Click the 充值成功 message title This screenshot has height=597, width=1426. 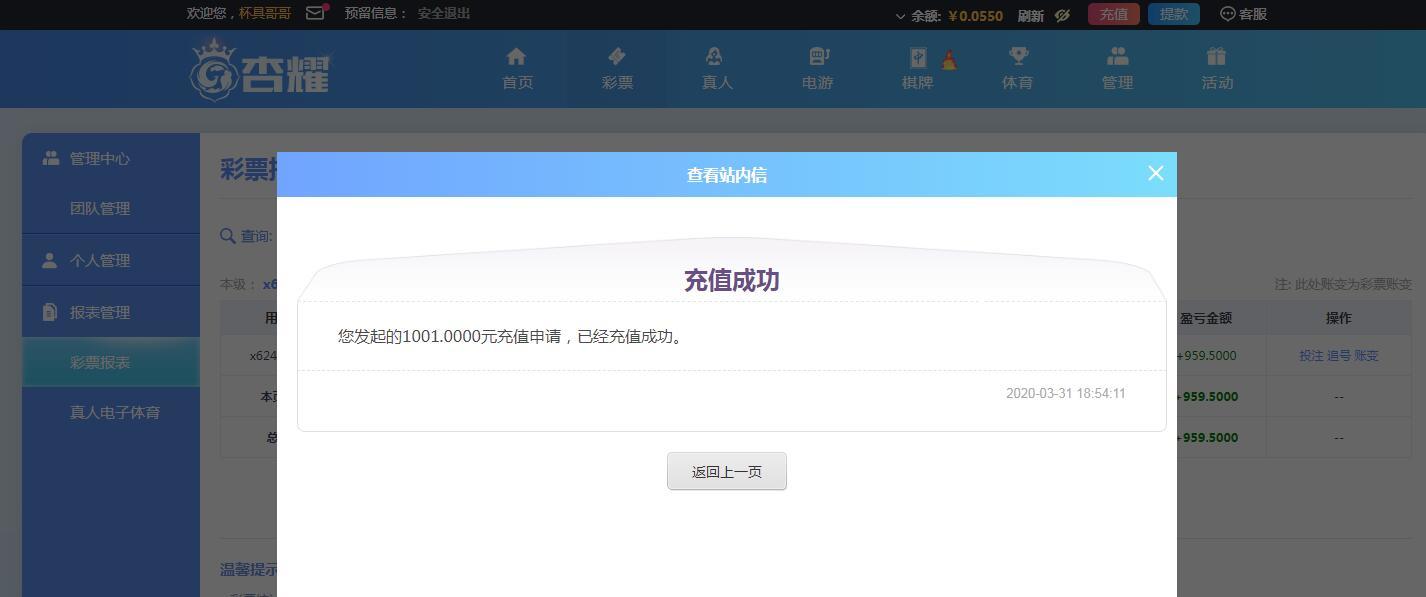coord(732,280)
